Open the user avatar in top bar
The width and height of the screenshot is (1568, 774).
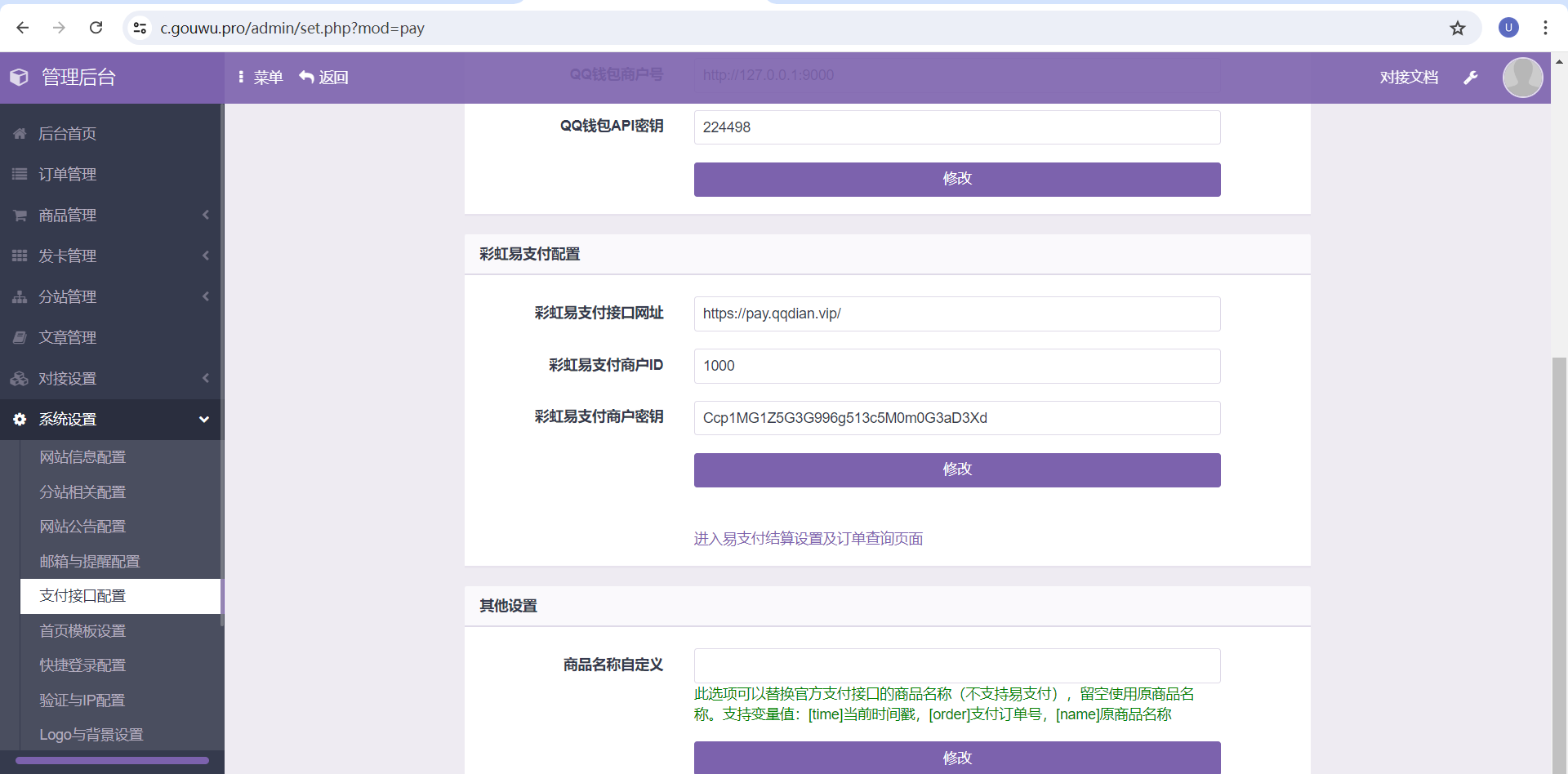point(1523,78)
